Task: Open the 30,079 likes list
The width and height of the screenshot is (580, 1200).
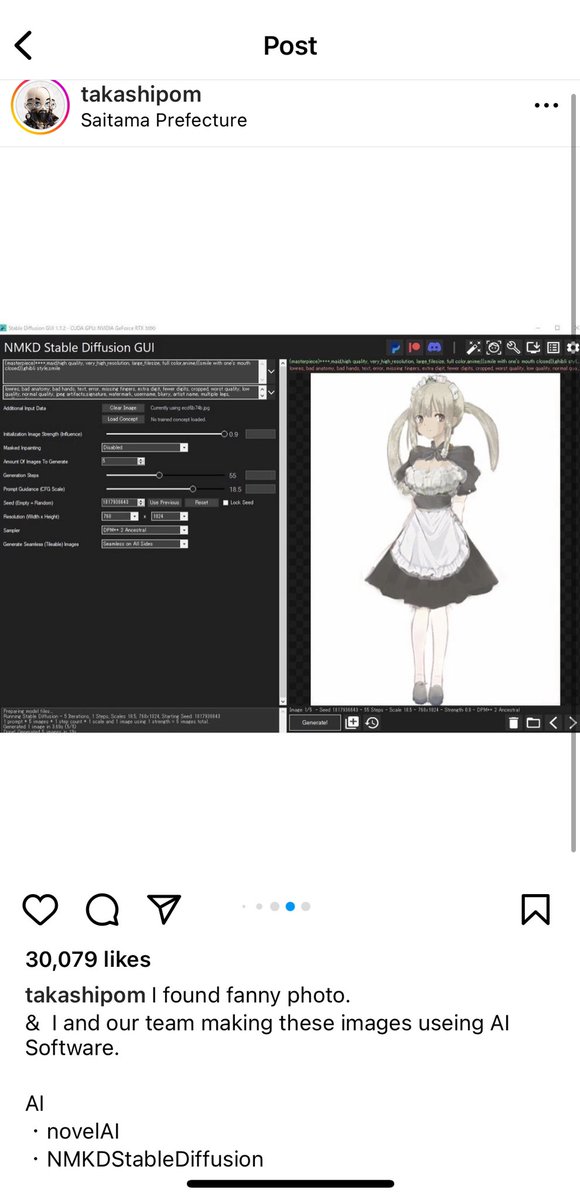Action: point(88,959)
